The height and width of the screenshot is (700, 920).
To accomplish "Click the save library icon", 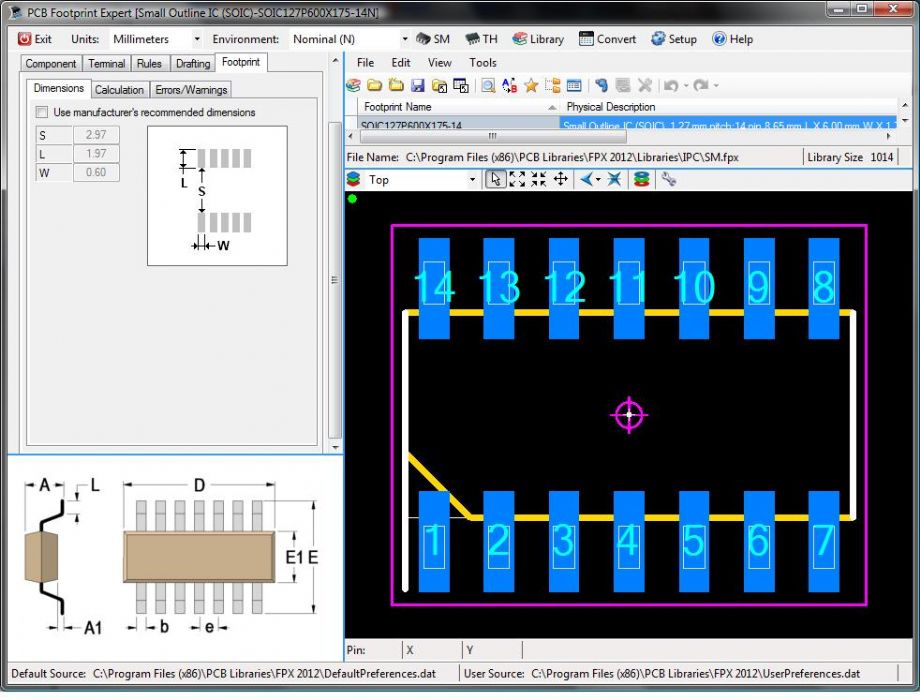I will point(418,86).
